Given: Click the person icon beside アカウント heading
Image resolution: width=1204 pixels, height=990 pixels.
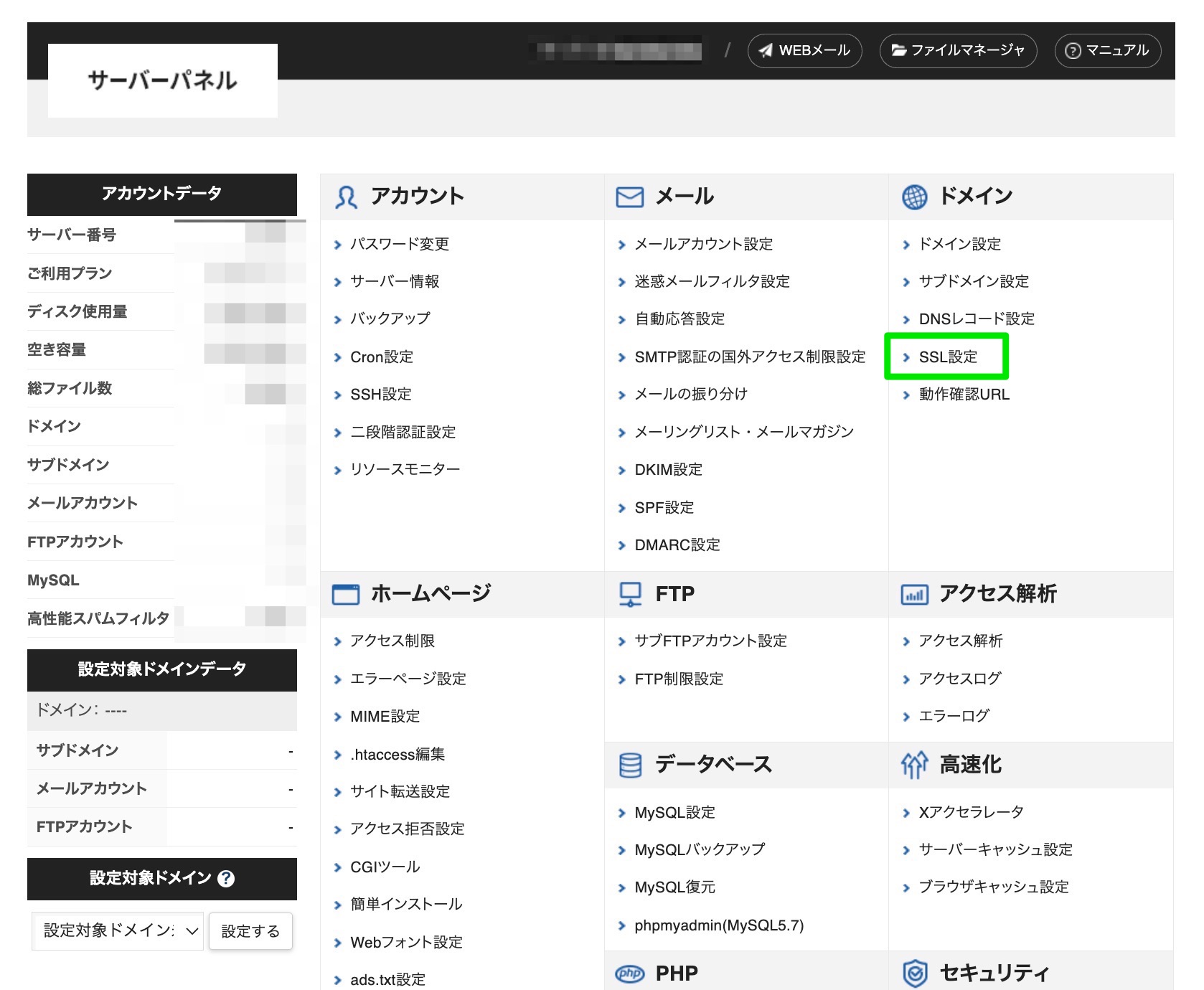Looking at the screenshot, I should tap(346, 197).
